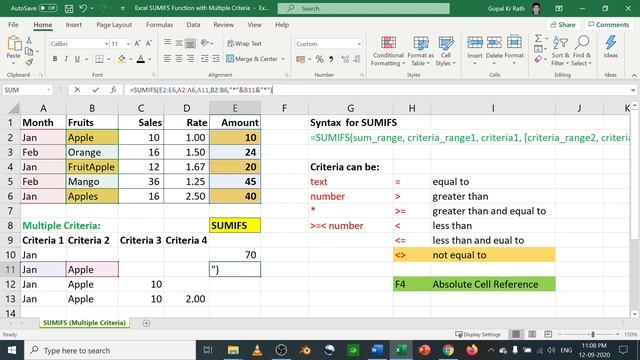Click the Insert Function fx icon
The width and height of the screenshot is (640, 360).
[113, 90]
